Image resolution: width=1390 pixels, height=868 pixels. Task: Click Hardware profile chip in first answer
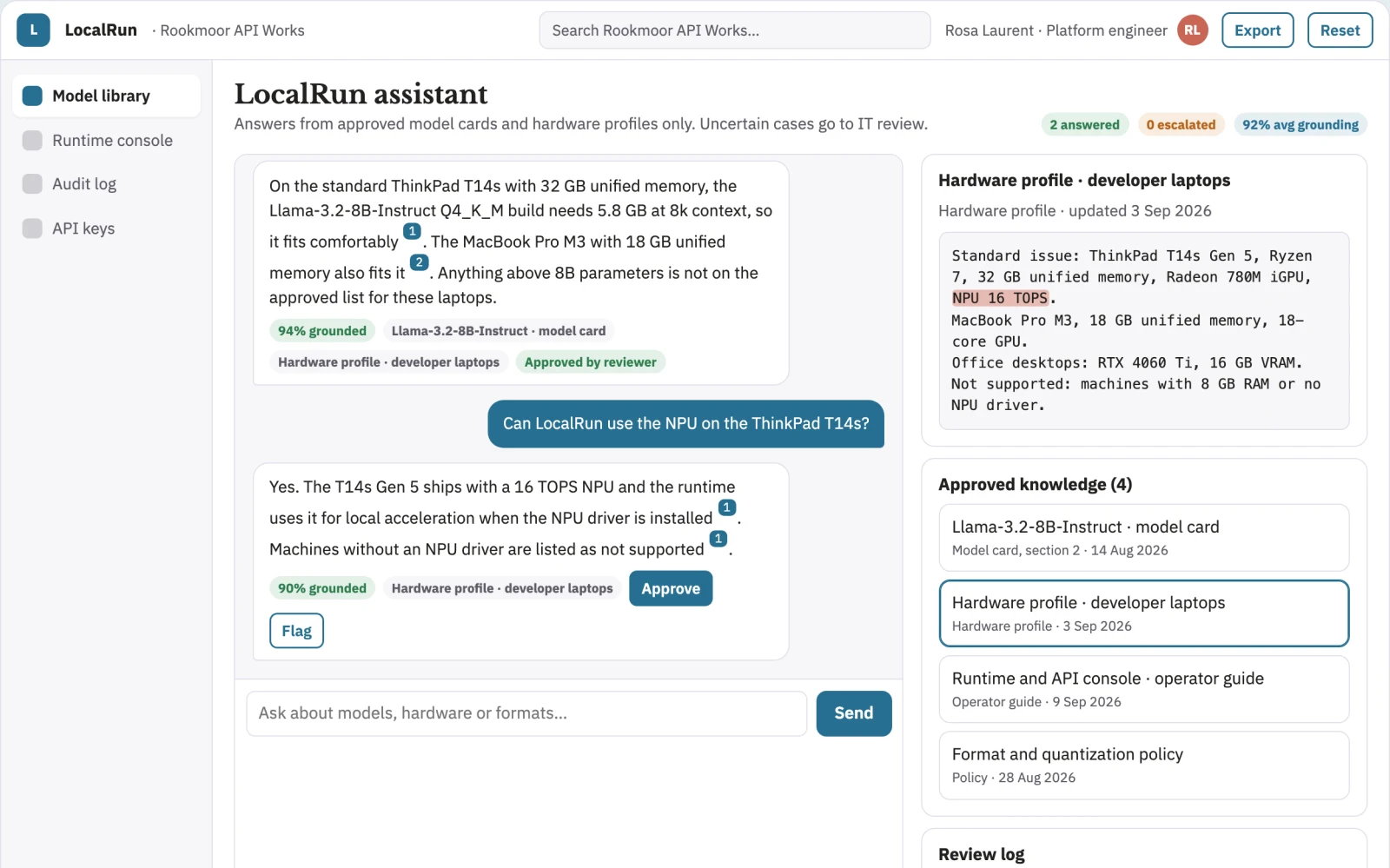[x=388, y=362]
